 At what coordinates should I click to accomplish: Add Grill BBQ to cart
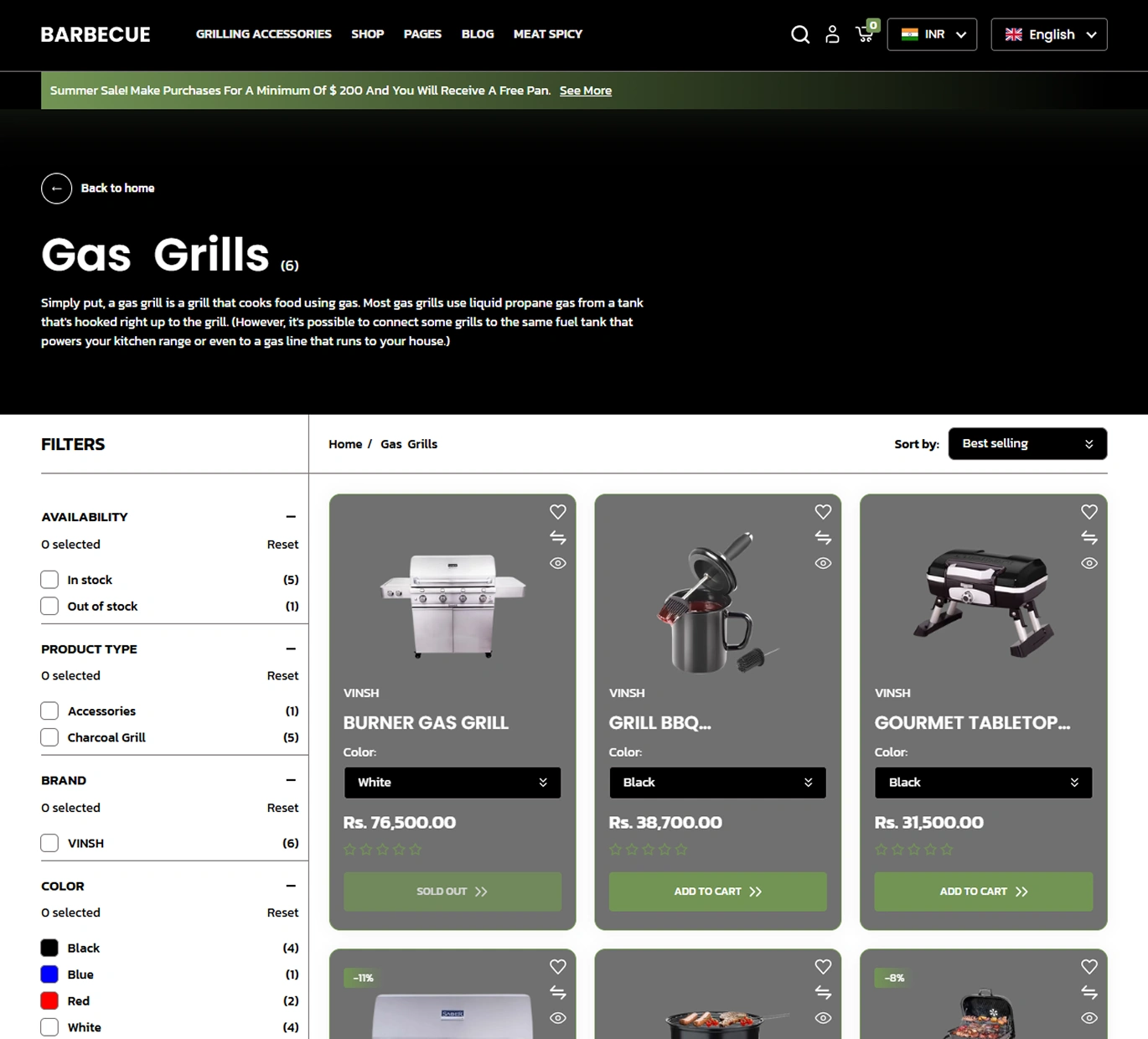click(717, 892)
